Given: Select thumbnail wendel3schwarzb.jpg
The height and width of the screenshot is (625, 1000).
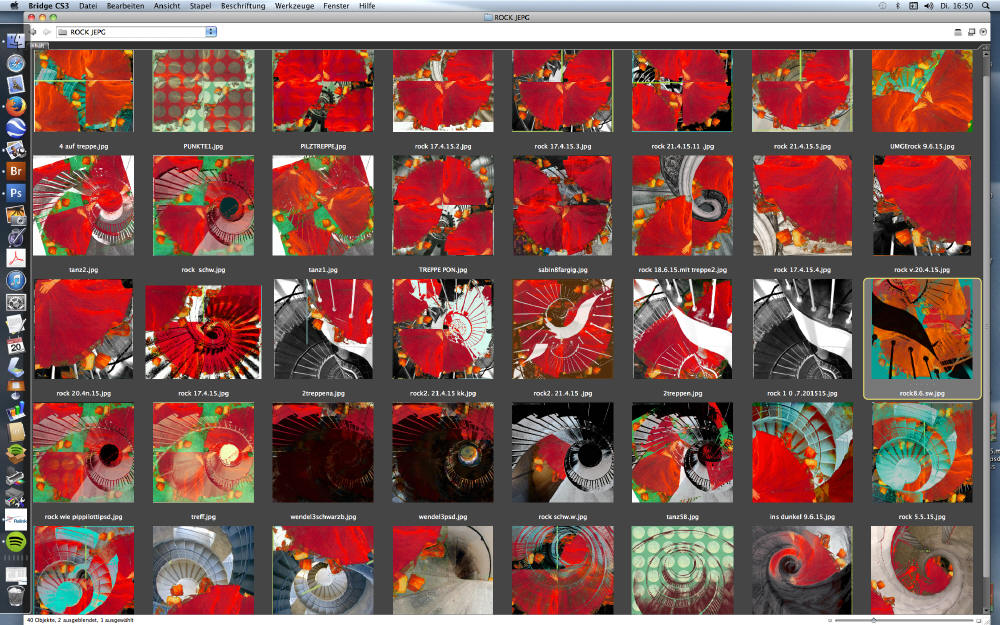Looking at the screenshot, I should point(323,453).
